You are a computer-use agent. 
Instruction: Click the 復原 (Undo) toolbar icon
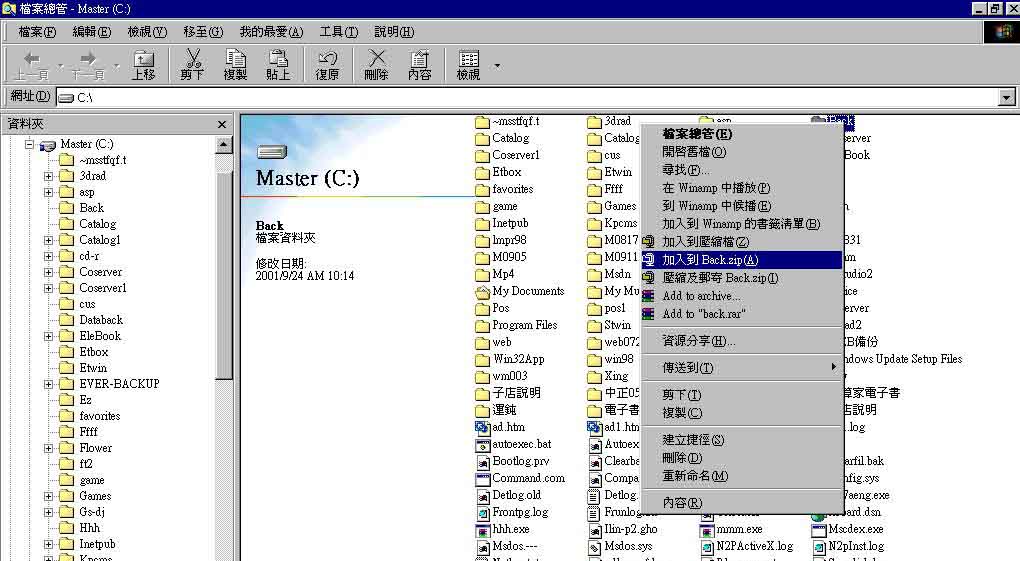tap(327, 65)
